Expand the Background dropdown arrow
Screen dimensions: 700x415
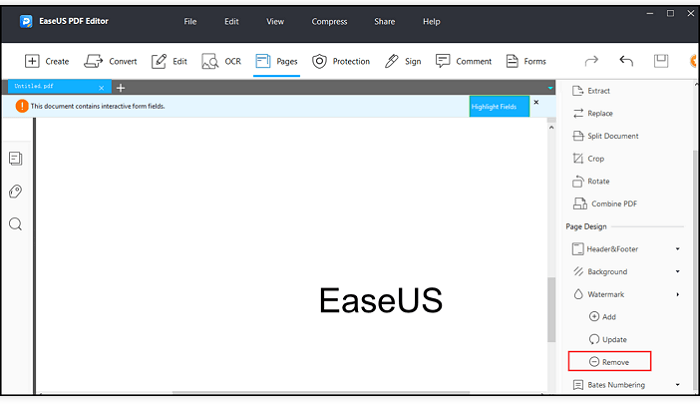pyautogui.click(x=677, y=271)
